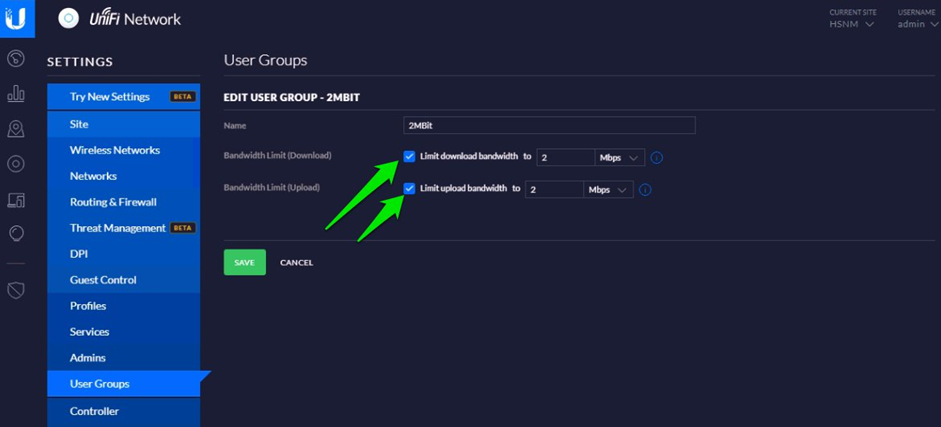This screenshot has height=427, width=941.
Task: Open the Insights lightbulb icon
Action: click(x=16, y=234)
